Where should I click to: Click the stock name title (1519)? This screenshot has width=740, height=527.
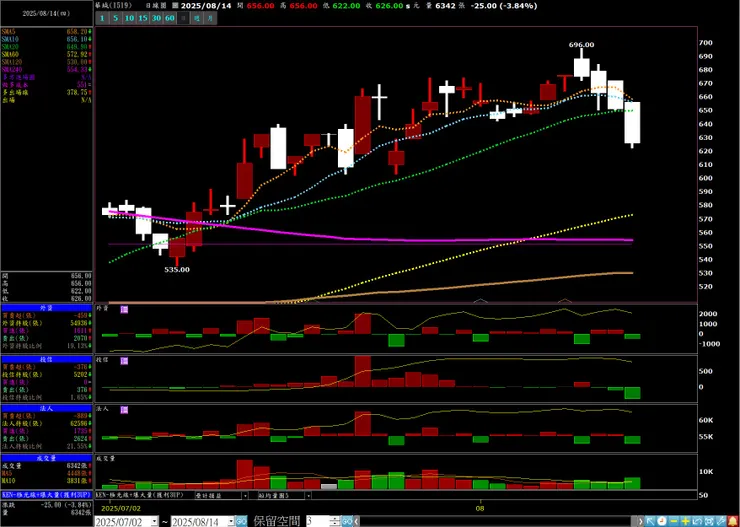(x=114, y=6)
